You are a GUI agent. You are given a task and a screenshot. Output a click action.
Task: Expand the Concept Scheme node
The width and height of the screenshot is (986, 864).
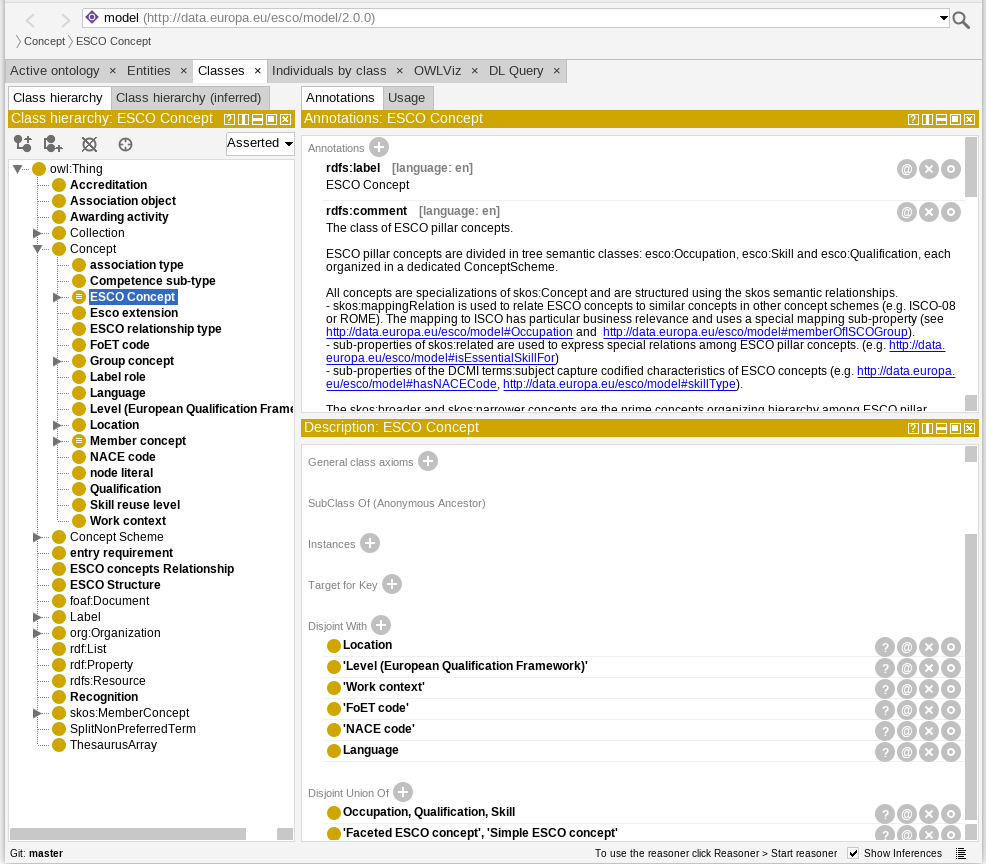(38, 537)
